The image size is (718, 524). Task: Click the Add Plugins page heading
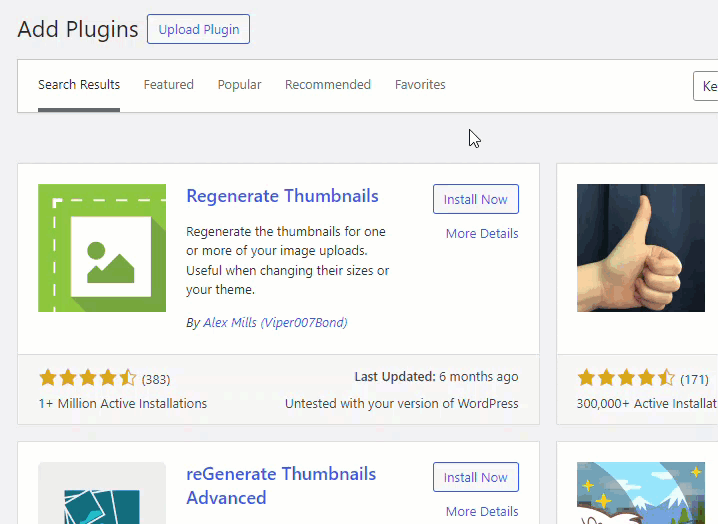tap(78, 29)
